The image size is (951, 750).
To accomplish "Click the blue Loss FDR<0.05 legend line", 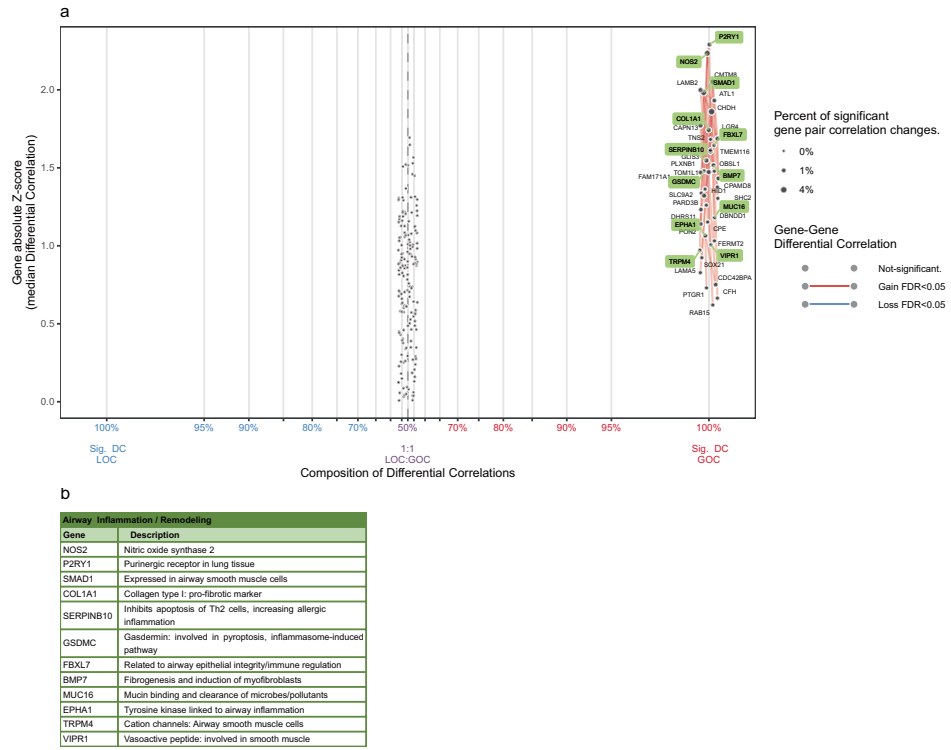I will [828, 305].
